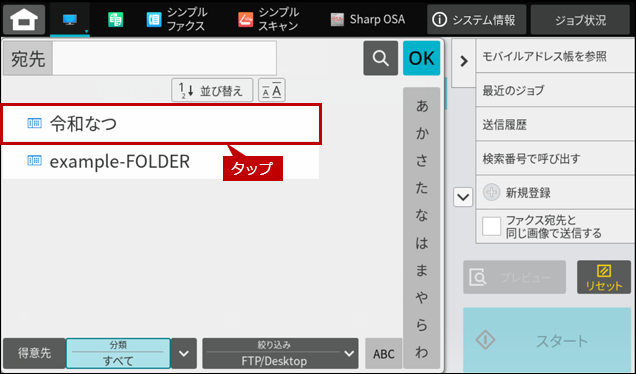Jump to さ in the kana index bar
The width and height of the screenshot is (636, 374).
422,161
